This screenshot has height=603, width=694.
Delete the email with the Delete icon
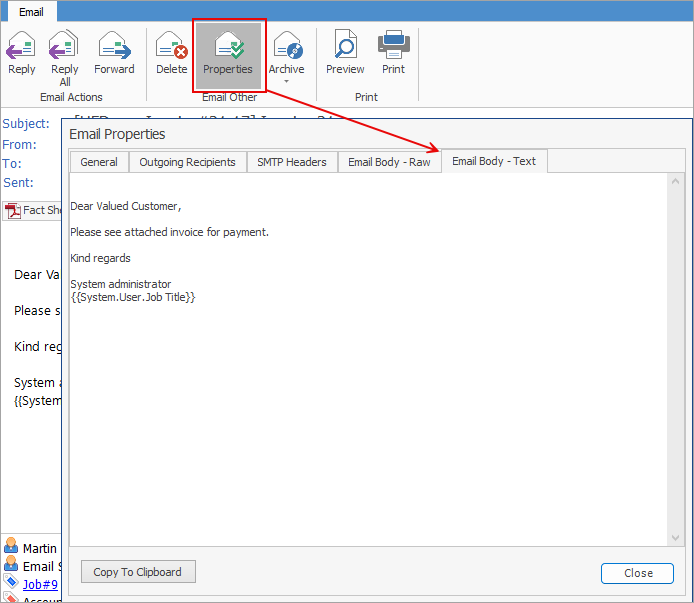[172, 45]
